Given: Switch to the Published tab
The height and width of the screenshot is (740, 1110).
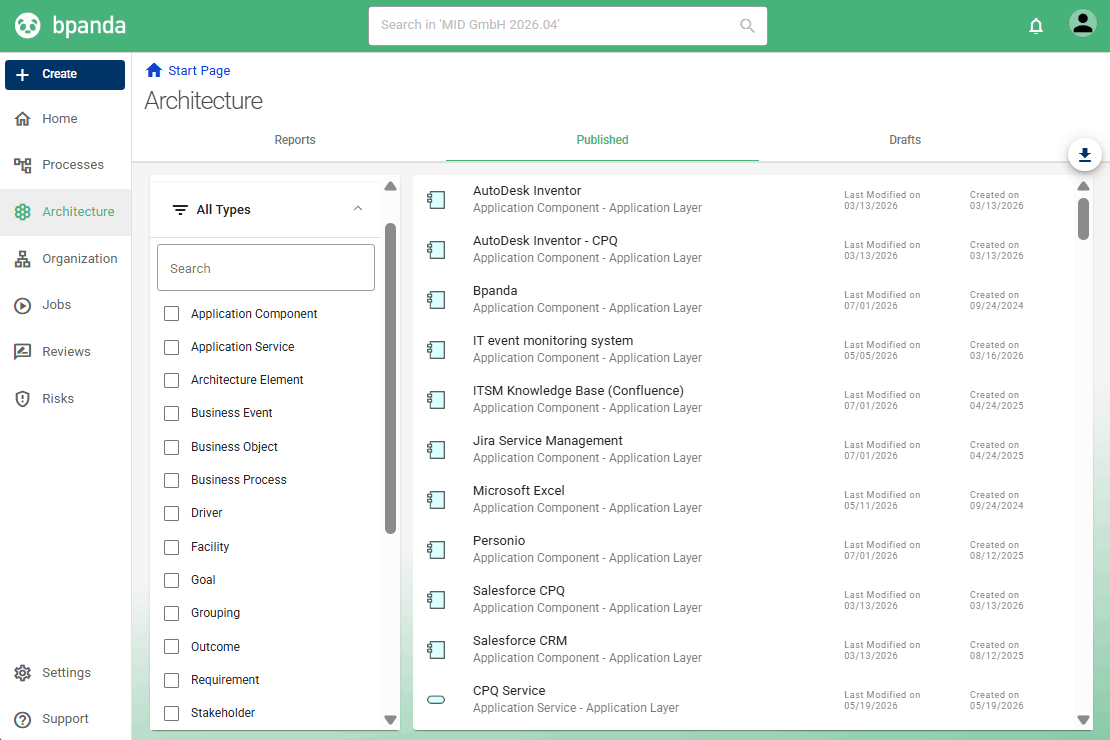Looking at the screenshot, I should pyautogui.click(x=602, y=140).
